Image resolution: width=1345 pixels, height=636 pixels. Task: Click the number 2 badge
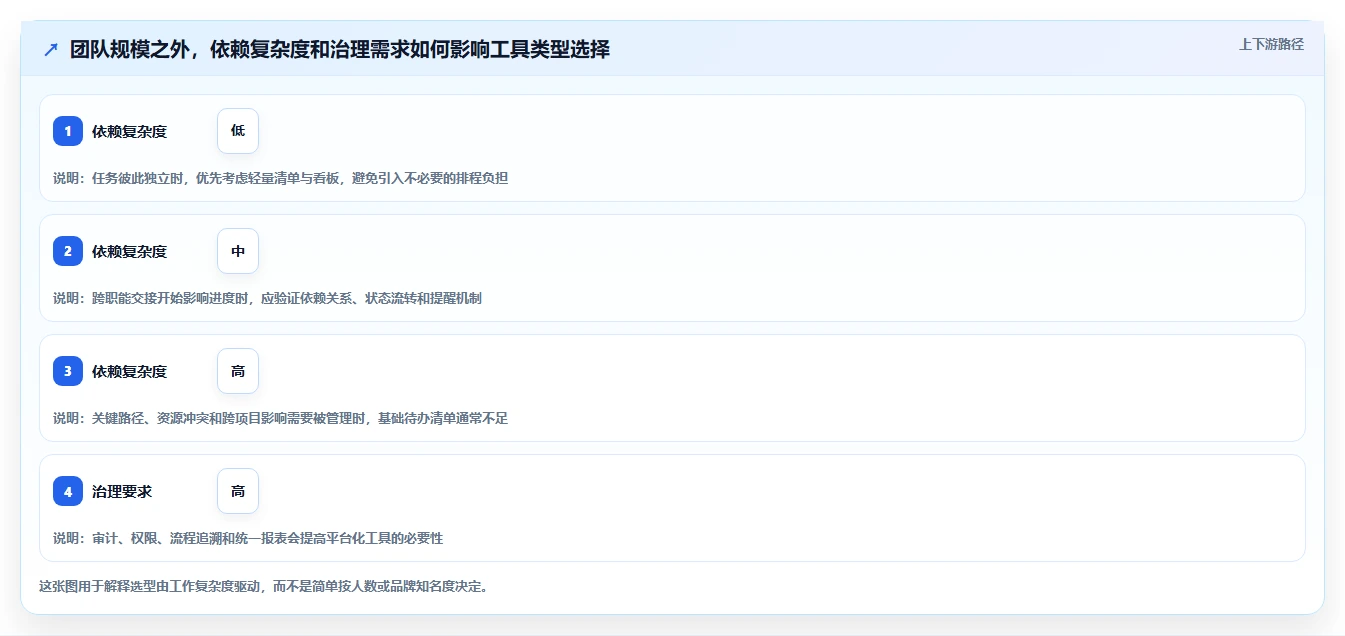point(68,251)
